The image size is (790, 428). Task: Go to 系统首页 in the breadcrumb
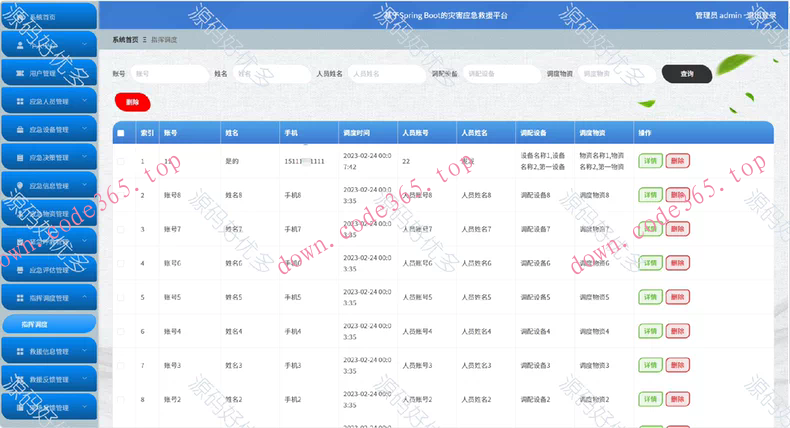pos(125,39)
